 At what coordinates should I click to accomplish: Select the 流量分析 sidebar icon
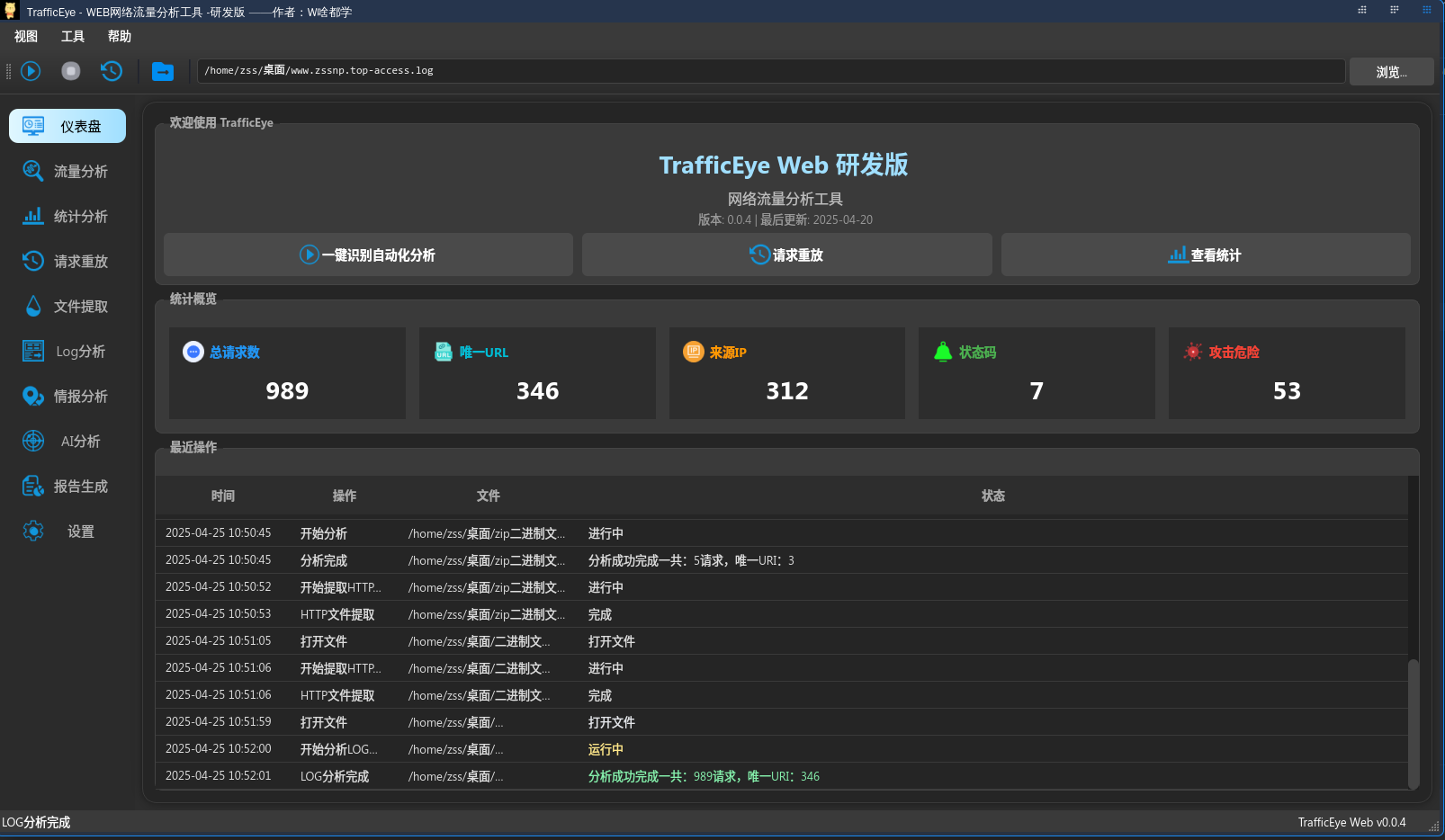tap(67, 171)
